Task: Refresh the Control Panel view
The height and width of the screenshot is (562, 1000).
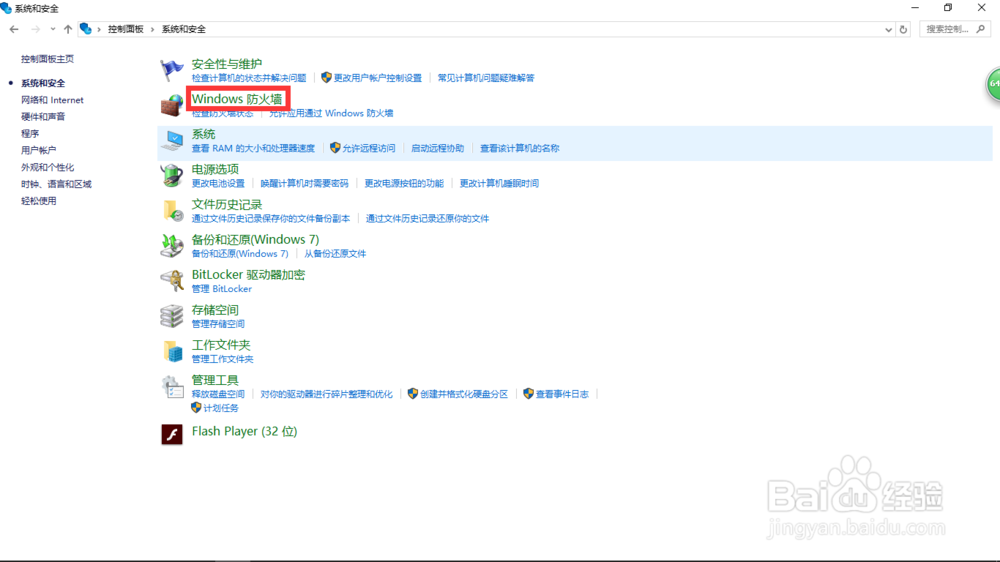Action: click(x=903, y=29)
